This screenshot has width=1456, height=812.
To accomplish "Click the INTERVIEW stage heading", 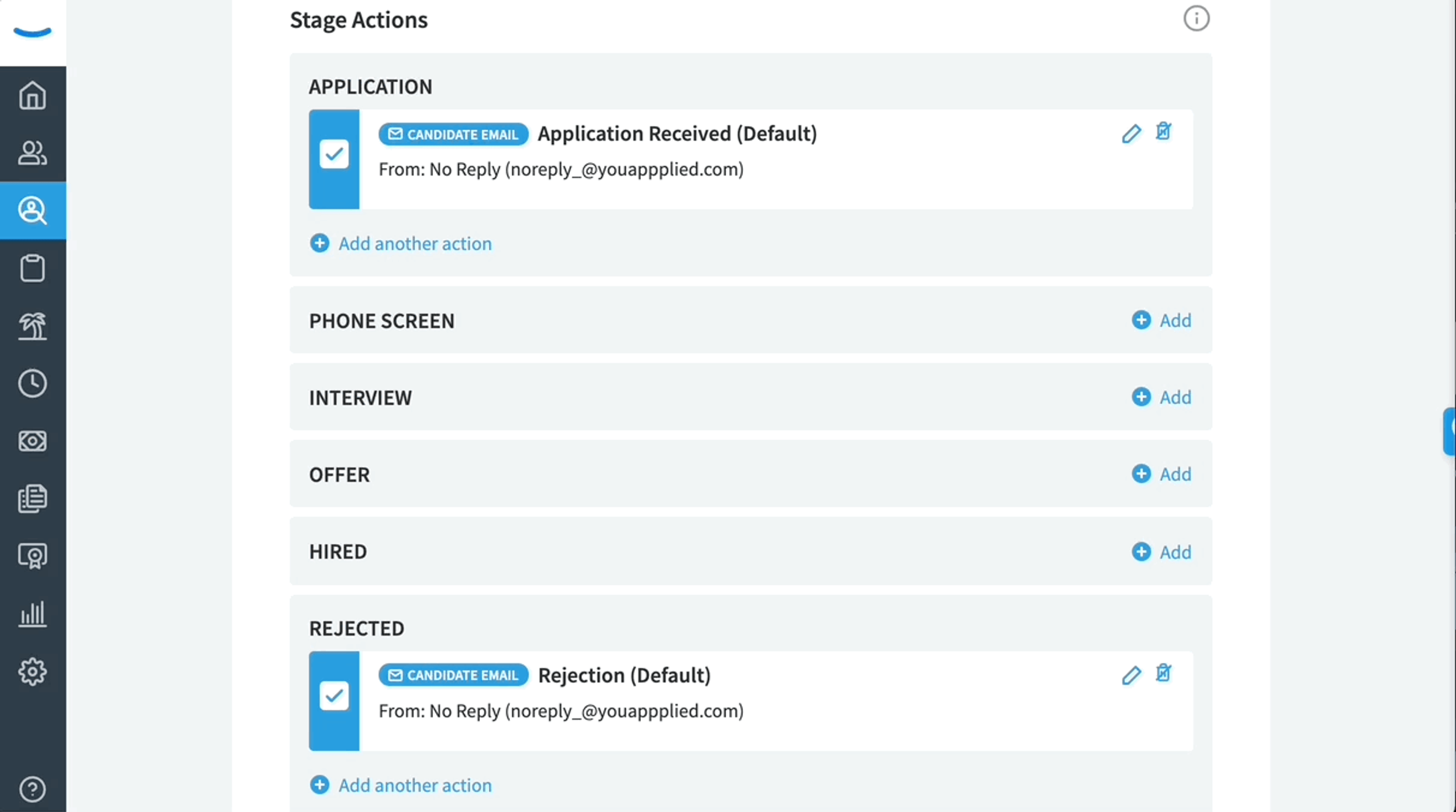I will coord(360,398).
